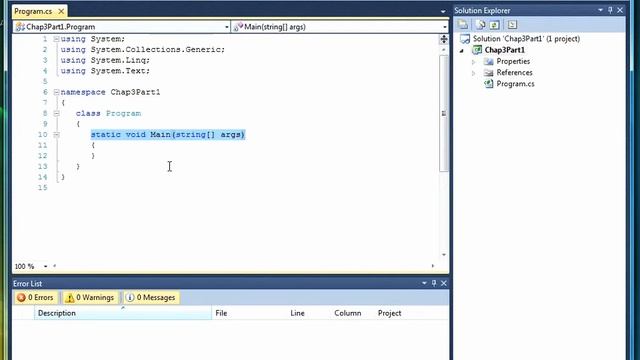The width and height of the screenshot is (640, 360).
Task: Toggle the 0 Warnings filter
Action: coord(90,298)
